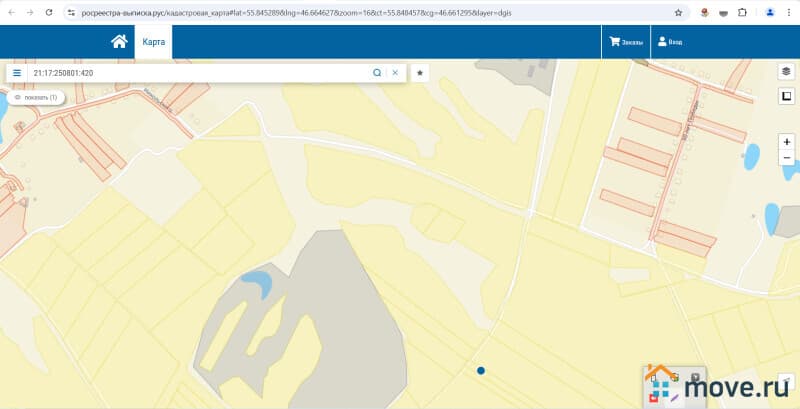The width and height of the screenshot is (800, 409).
Task: Click the Вход login link
Action: point(669,43)
